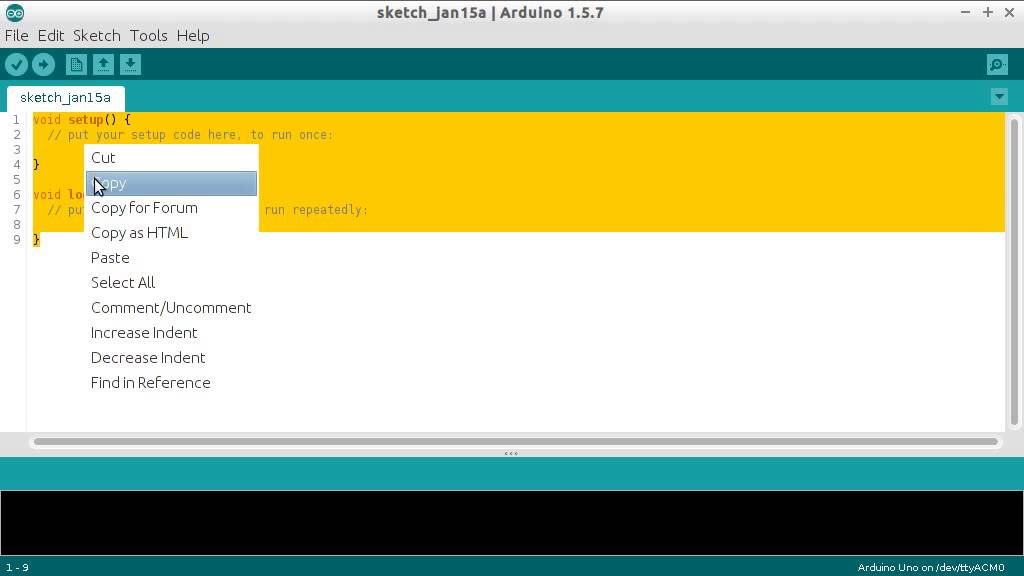Create a new sketch with the New icon

tap(76, 65)
